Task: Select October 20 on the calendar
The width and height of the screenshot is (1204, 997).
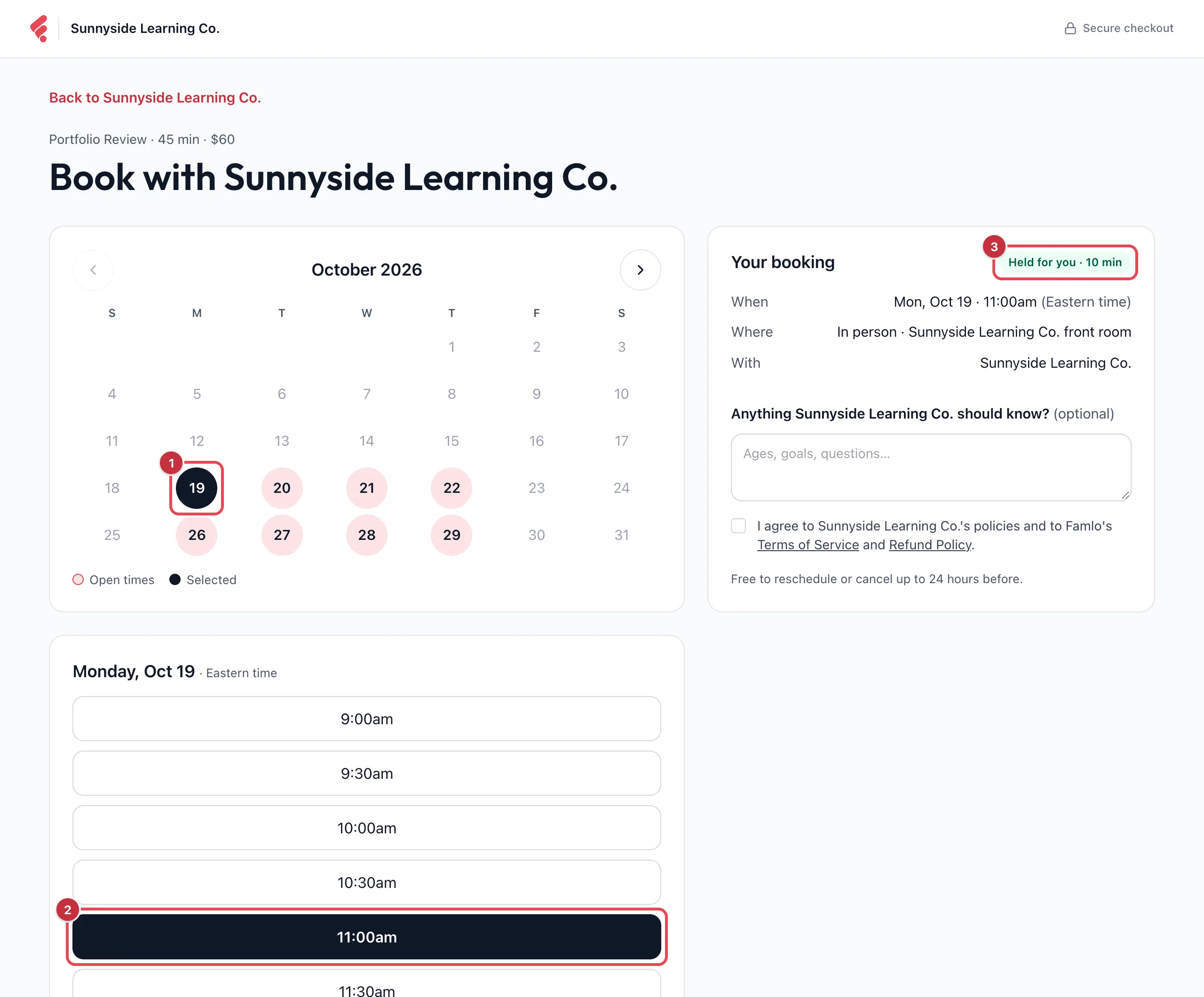Action: [282, 488]
